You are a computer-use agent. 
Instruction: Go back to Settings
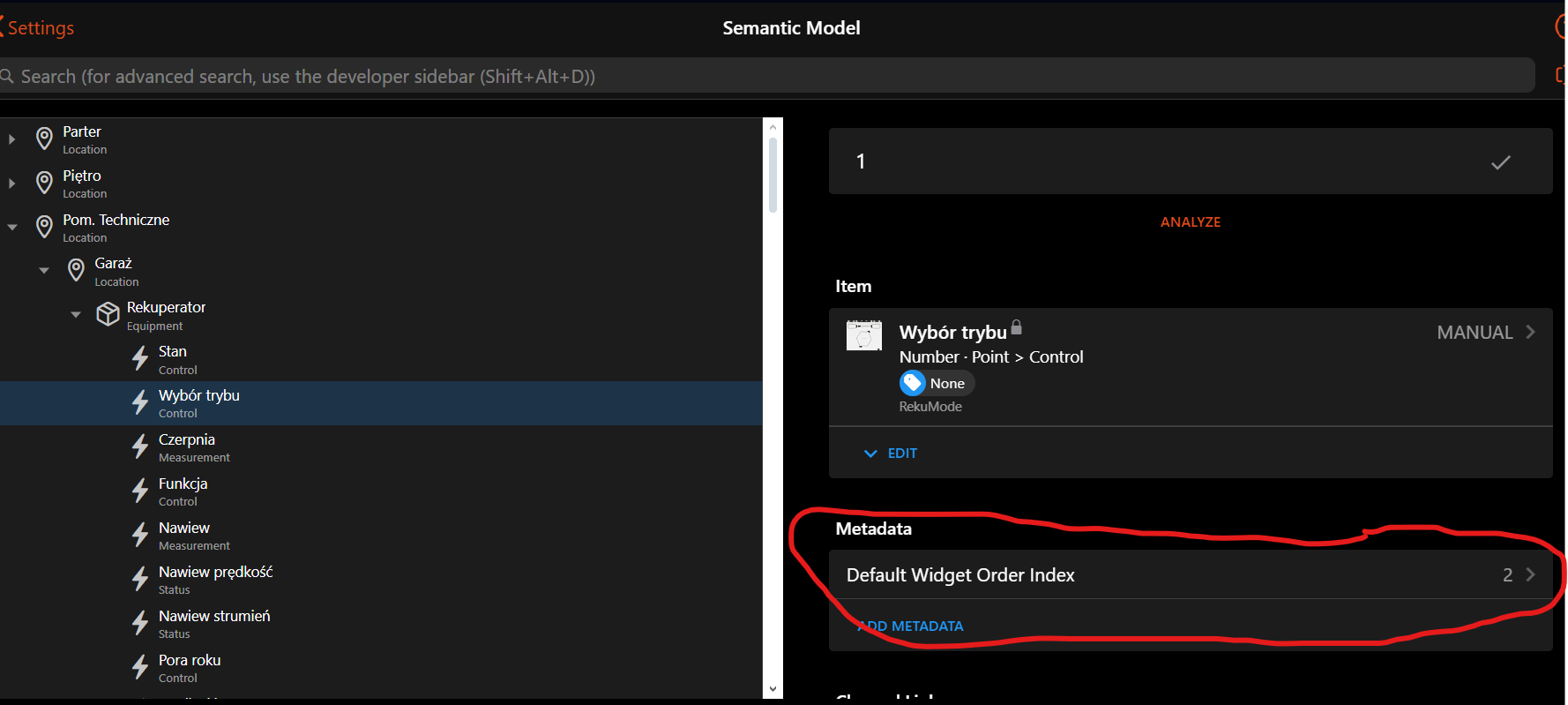(39, 28)
